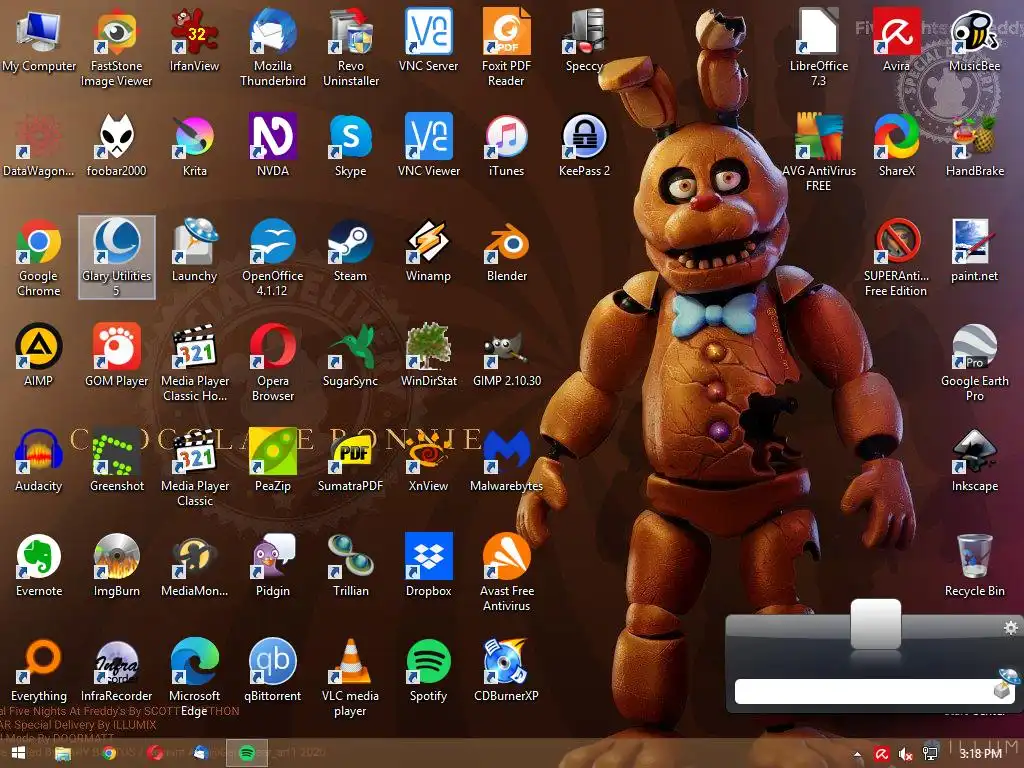Viewport: 1024px width, 768px height.
Task: Select the Trillian desktop icon
Action: point(350,567)
